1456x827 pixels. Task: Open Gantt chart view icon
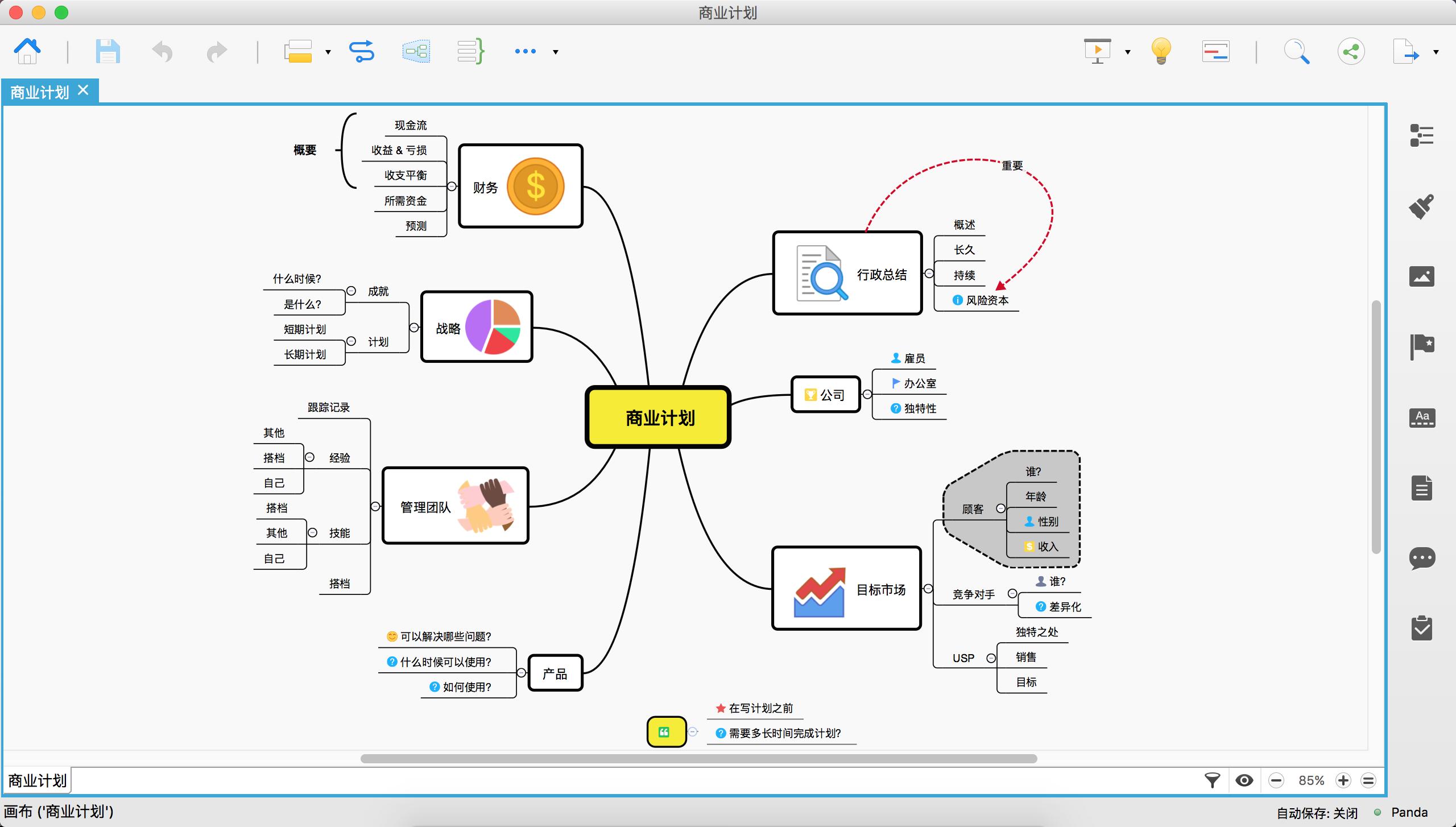[1216, 52]
